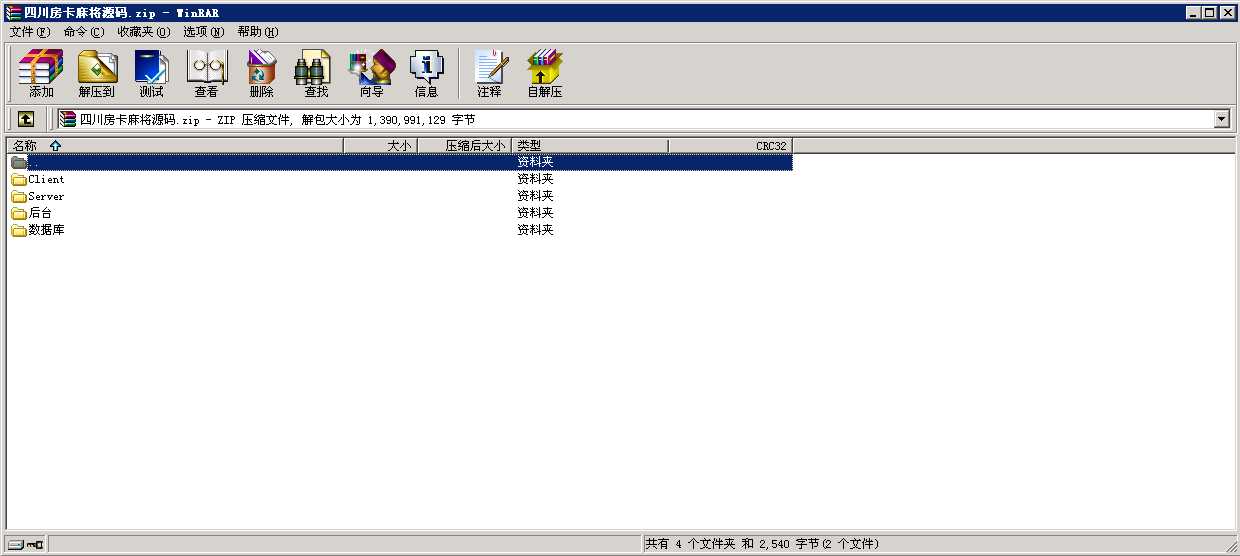Sort by CRC32 column header
The width and height of the screenshot is (1240, 556).
point(730,145)
